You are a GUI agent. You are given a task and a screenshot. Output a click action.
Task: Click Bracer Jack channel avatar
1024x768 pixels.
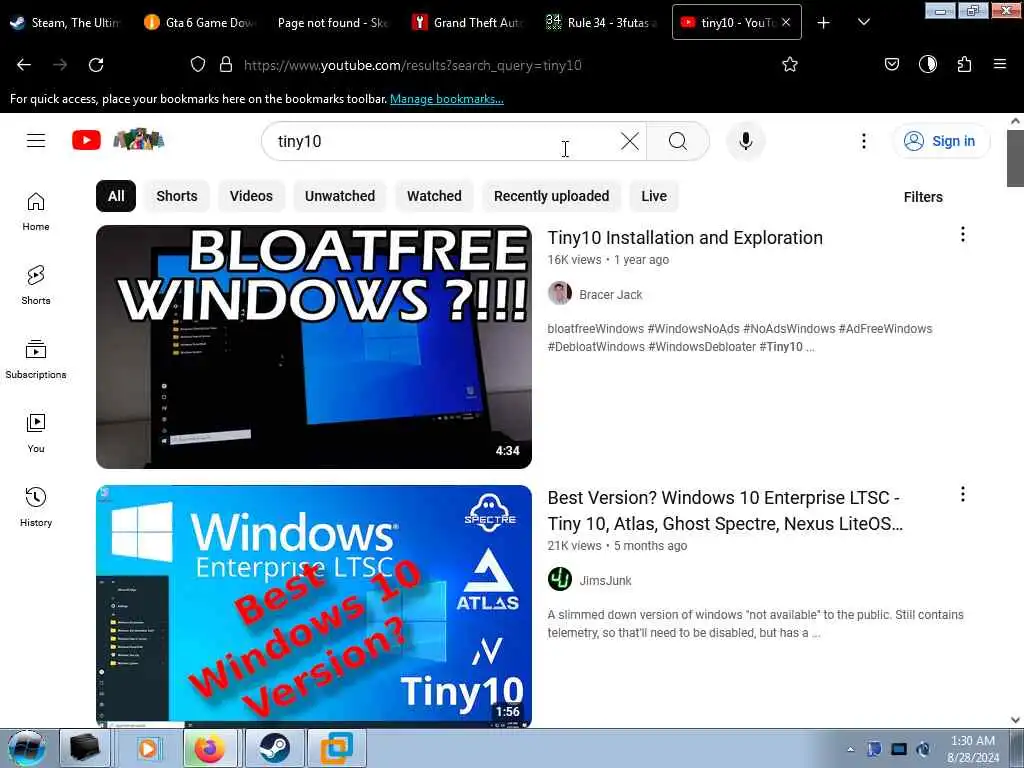click(560, 294)
